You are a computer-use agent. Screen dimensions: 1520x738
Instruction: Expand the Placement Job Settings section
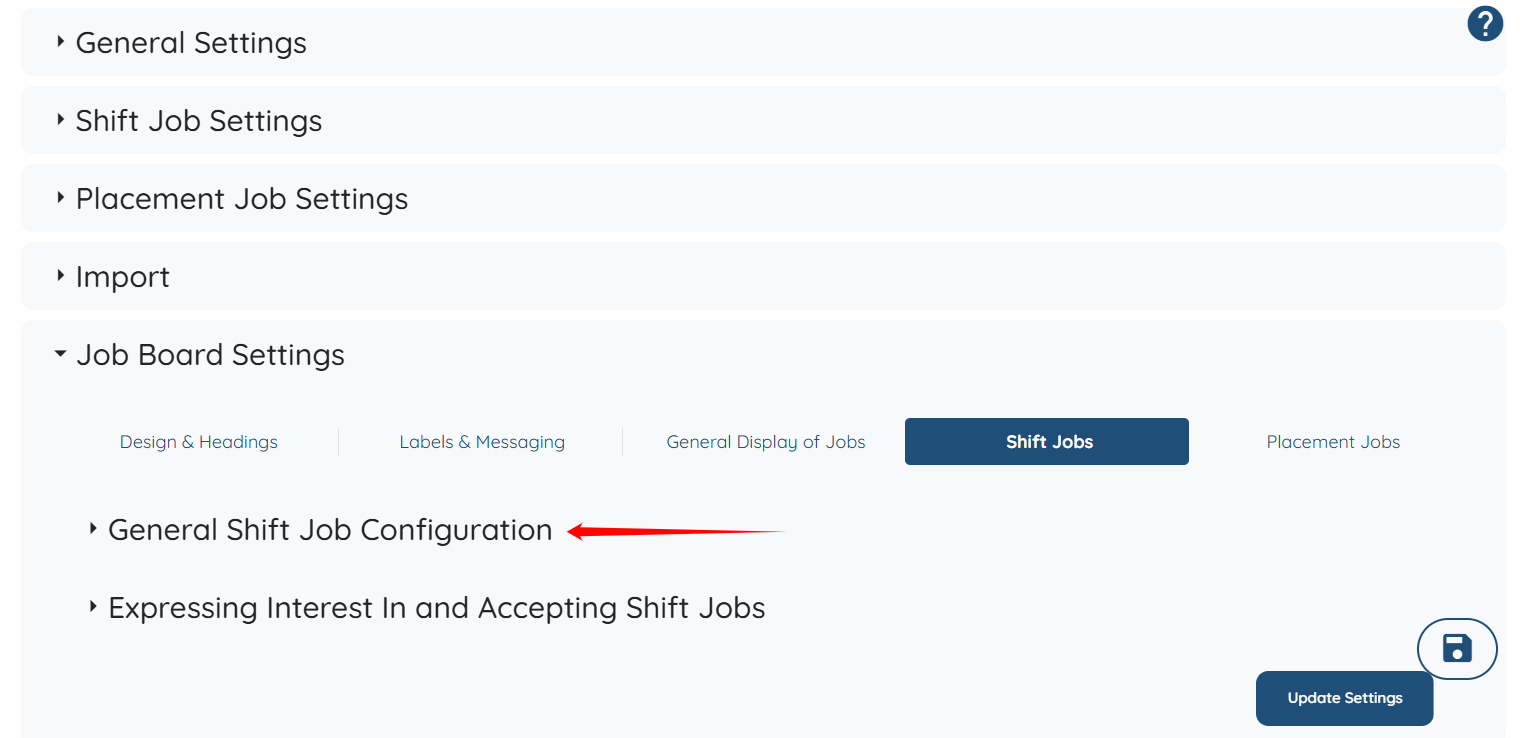coord(242,199)
